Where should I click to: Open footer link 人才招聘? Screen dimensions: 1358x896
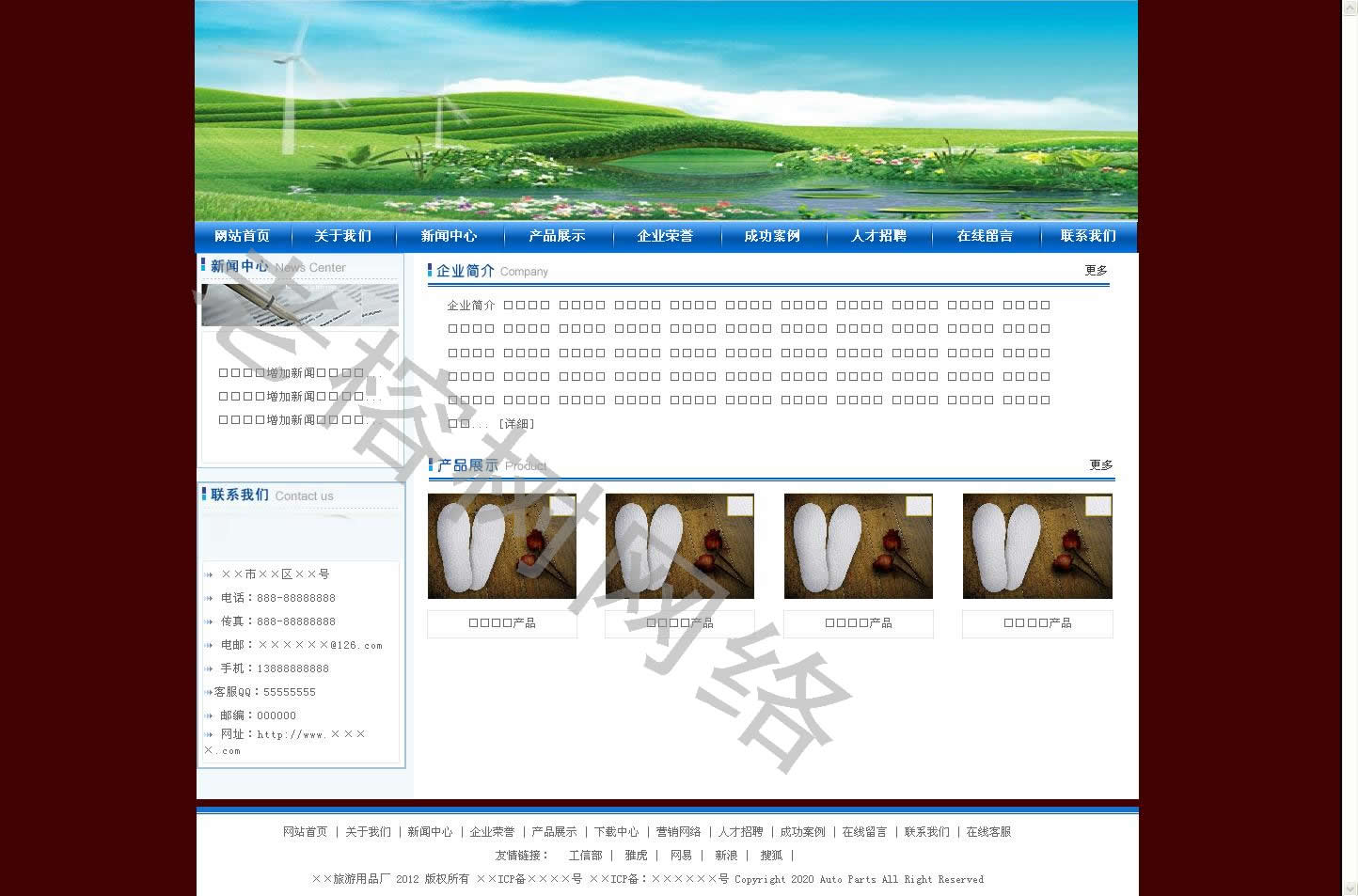click(x=740, y=832)
